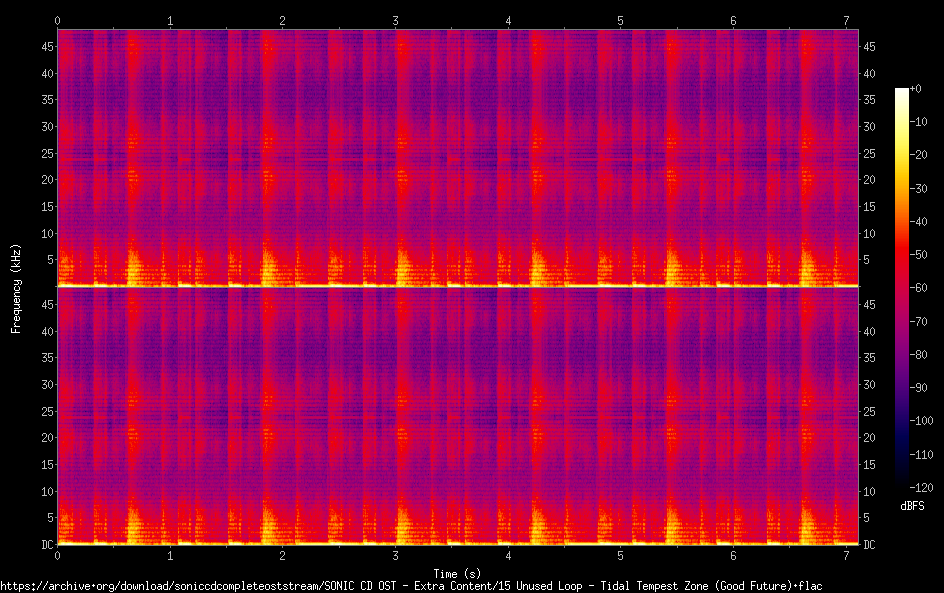Select the 10 kHz label on the lower left axis
The height and width of the screenshot is (593, 944).
tap(43, 491)
